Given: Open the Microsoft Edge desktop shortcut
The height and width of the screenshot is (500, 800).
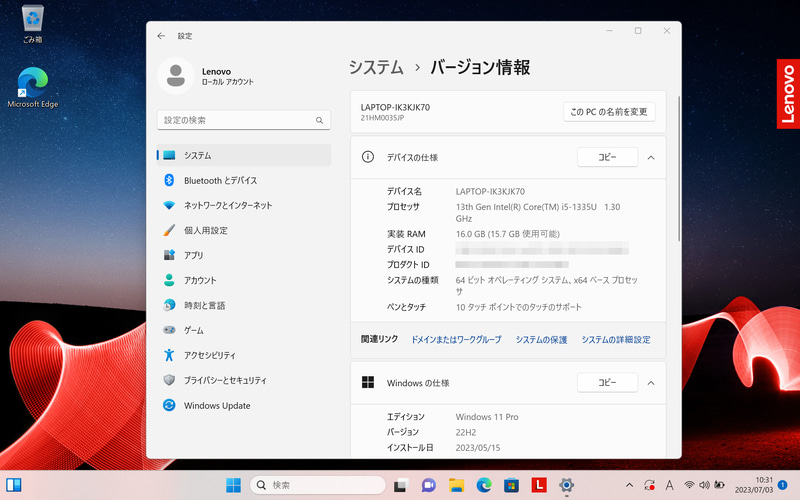Looking at the screenshot, I should click(x=33, y=87).
